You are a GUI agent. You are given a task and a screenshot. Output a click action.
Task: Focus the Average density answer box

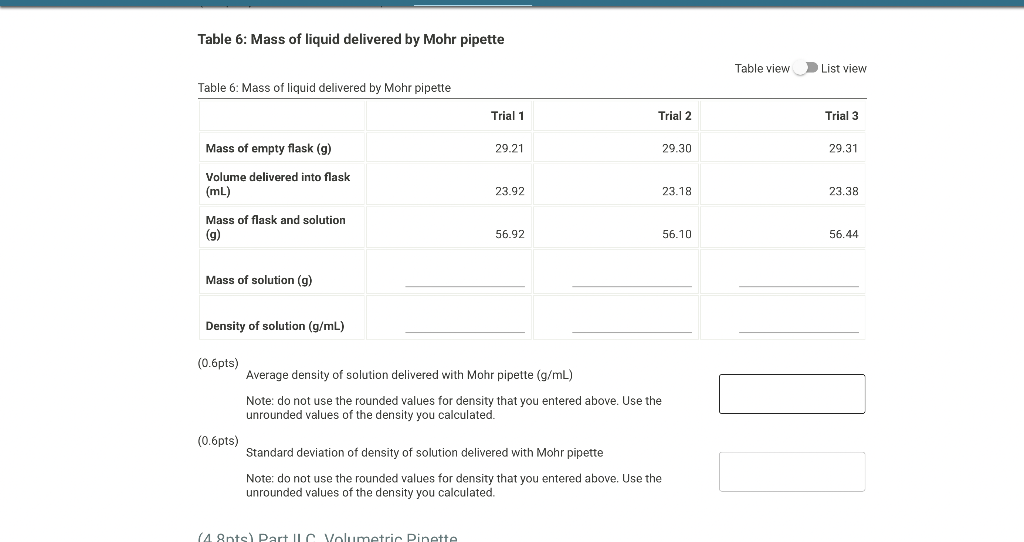[x=792, y=394]
